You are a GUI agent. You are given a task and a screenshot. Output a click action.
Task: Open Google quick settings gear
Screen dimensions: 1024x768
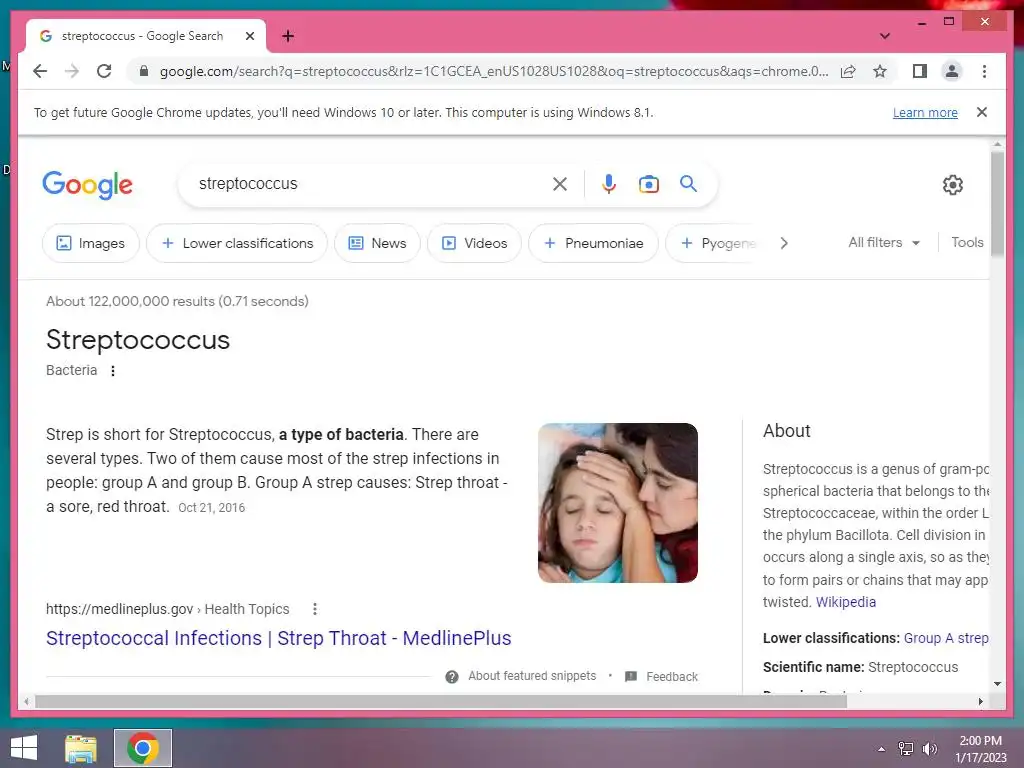pyautogui.click(x=953, y=185)
